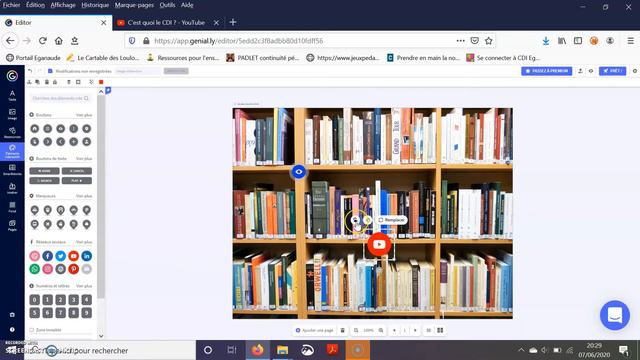
Task: Pick the right-chevron interactive button icon
Action: tap(48, 142)
